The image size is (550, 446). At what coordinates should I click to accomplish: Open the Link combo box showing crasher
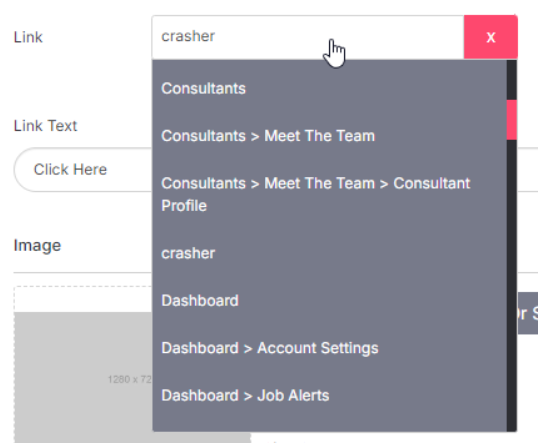[308, 37]
